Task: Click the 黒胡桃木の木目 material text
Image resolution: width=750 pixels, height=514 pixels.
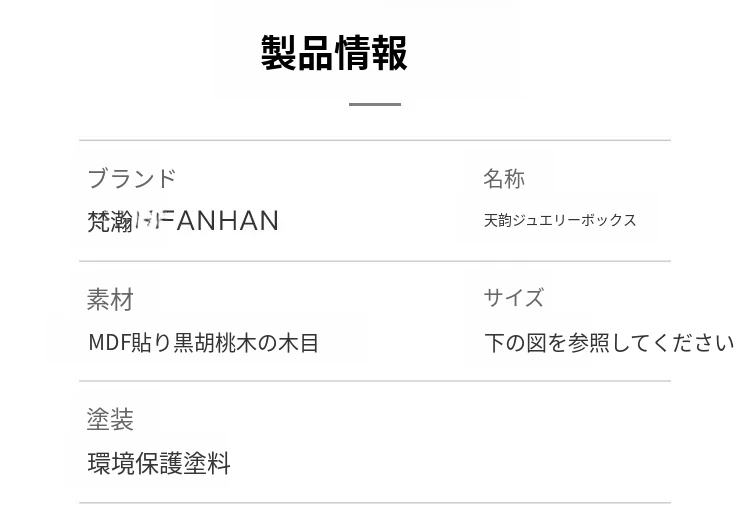Action: pos(246,343)
